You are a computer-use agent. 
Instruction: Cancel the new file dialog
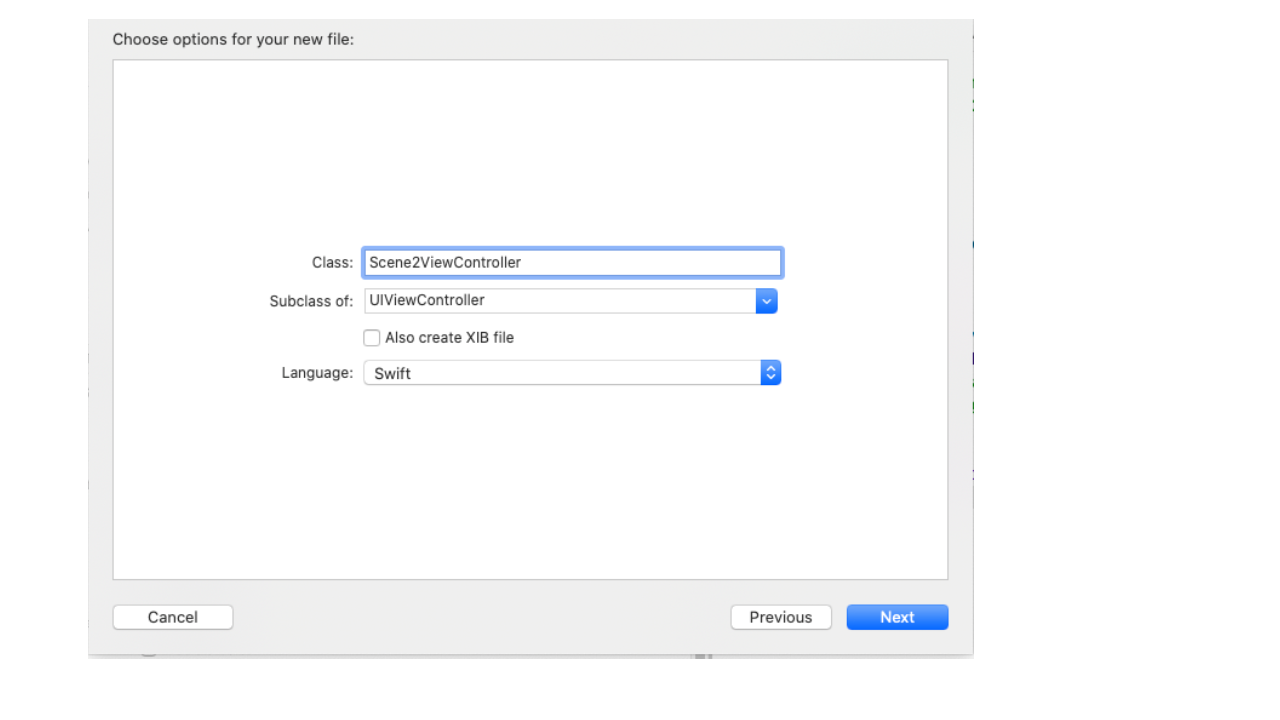pos(172,617)
